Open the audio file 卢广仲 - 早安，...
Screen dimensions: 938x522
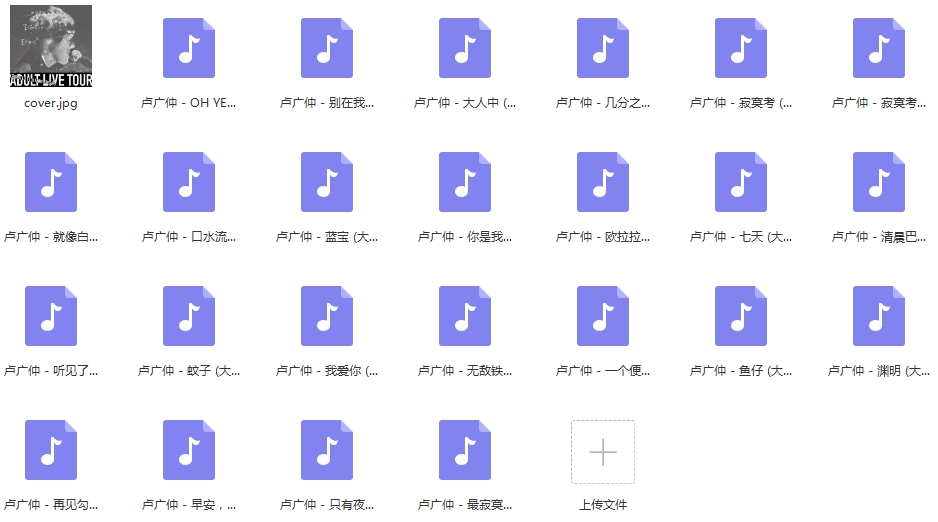point(189,450)
